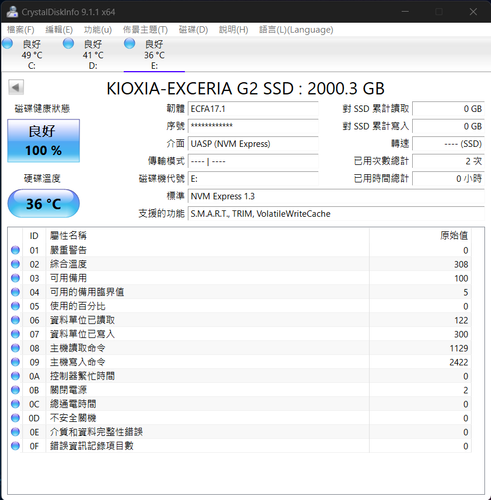This screenshot has width=491, height=500.
Task: Click the standard field NVM Express 1.3
Action: (336, 196)
